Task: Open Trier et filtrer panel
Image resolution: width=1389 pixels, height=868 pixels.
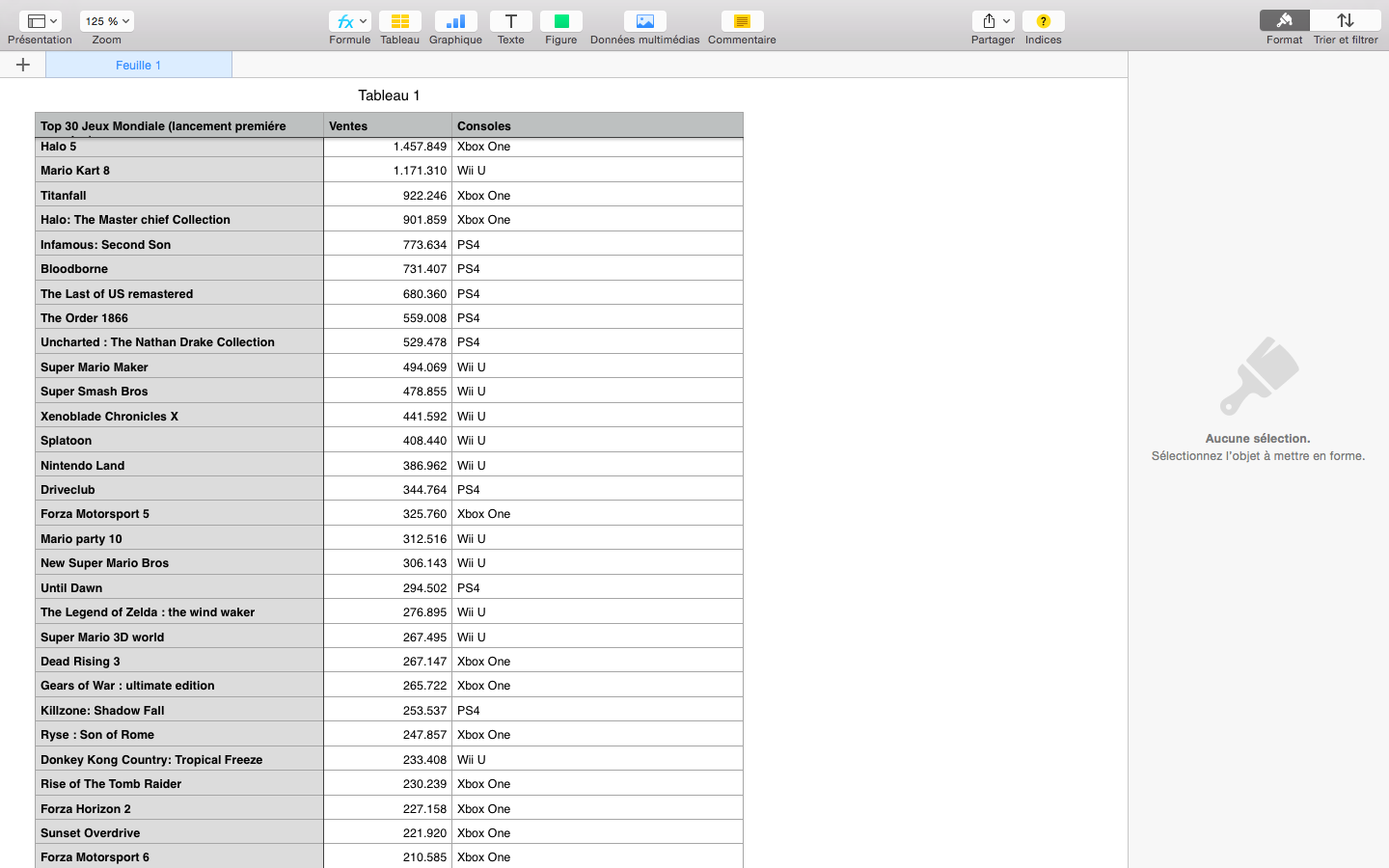Action: (1346, 21)
